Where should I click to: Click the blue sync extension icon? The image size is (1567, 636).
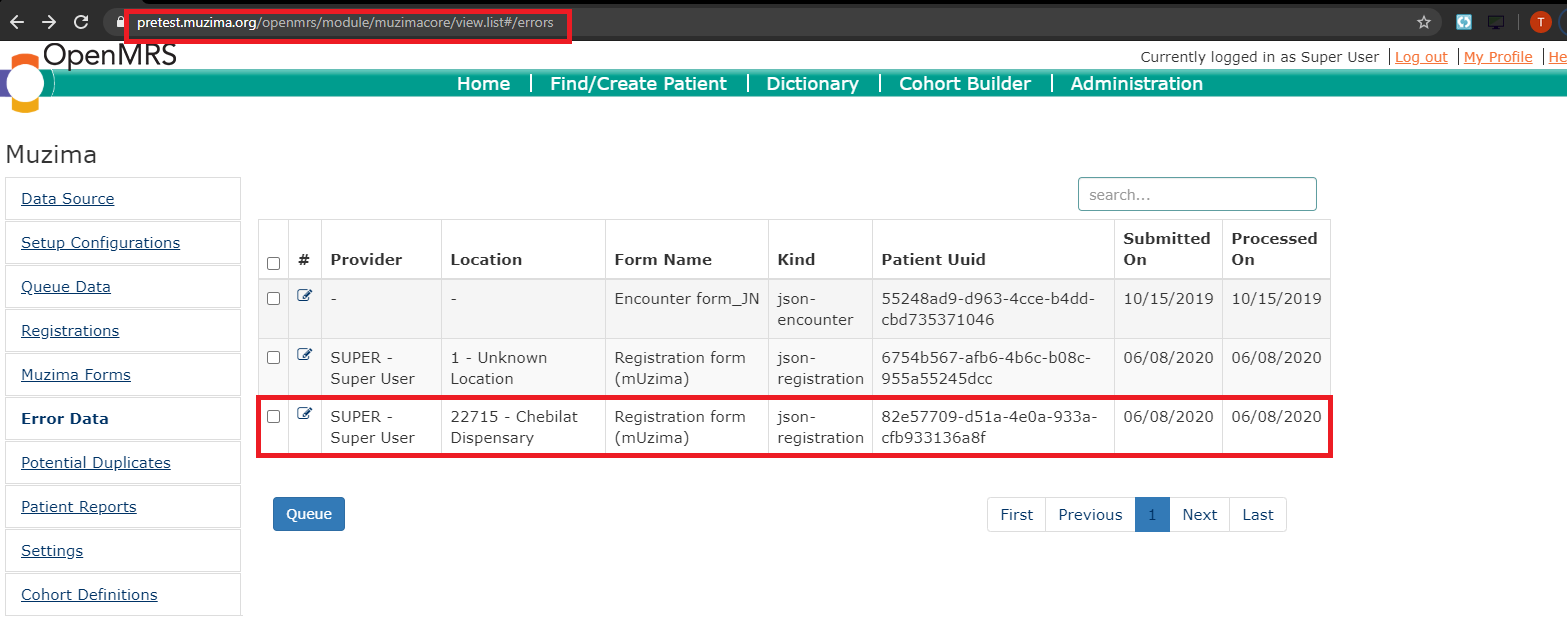pos(1464,22)
